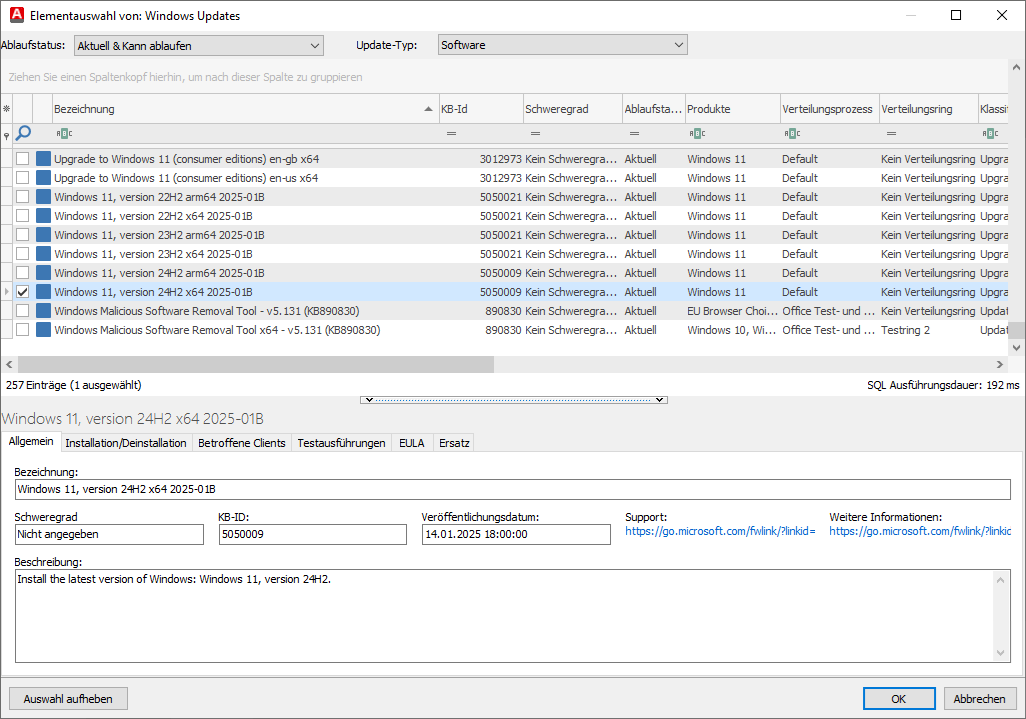Tick checkbox for Windows 11 22H2 arm64 2025-01B
1026x719 pixels.
coord(22,197)
